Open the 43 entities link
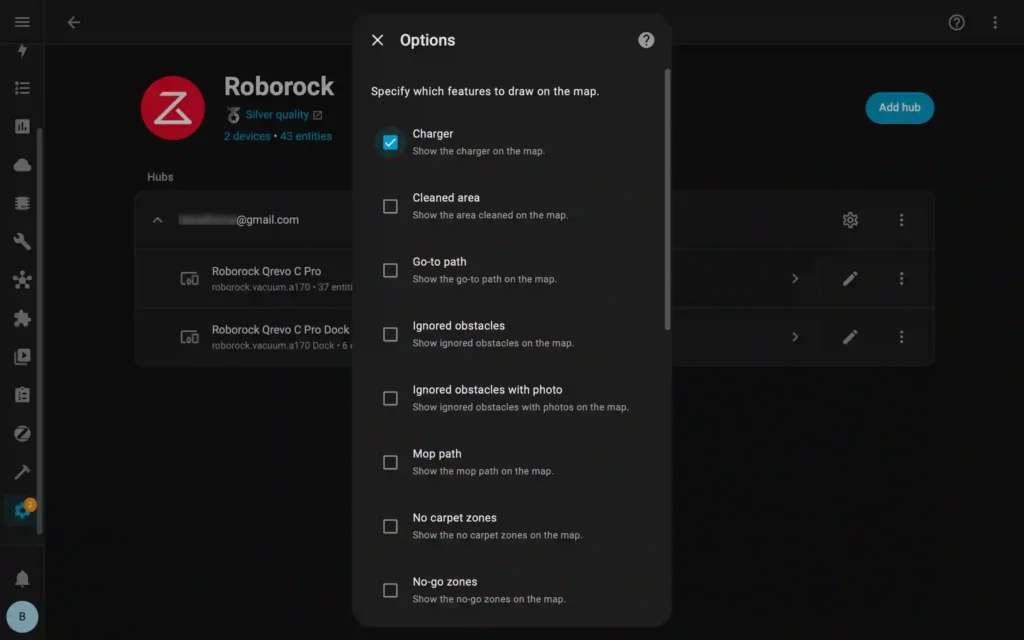This screenshot has height=640, width=1024. point(306,135)
